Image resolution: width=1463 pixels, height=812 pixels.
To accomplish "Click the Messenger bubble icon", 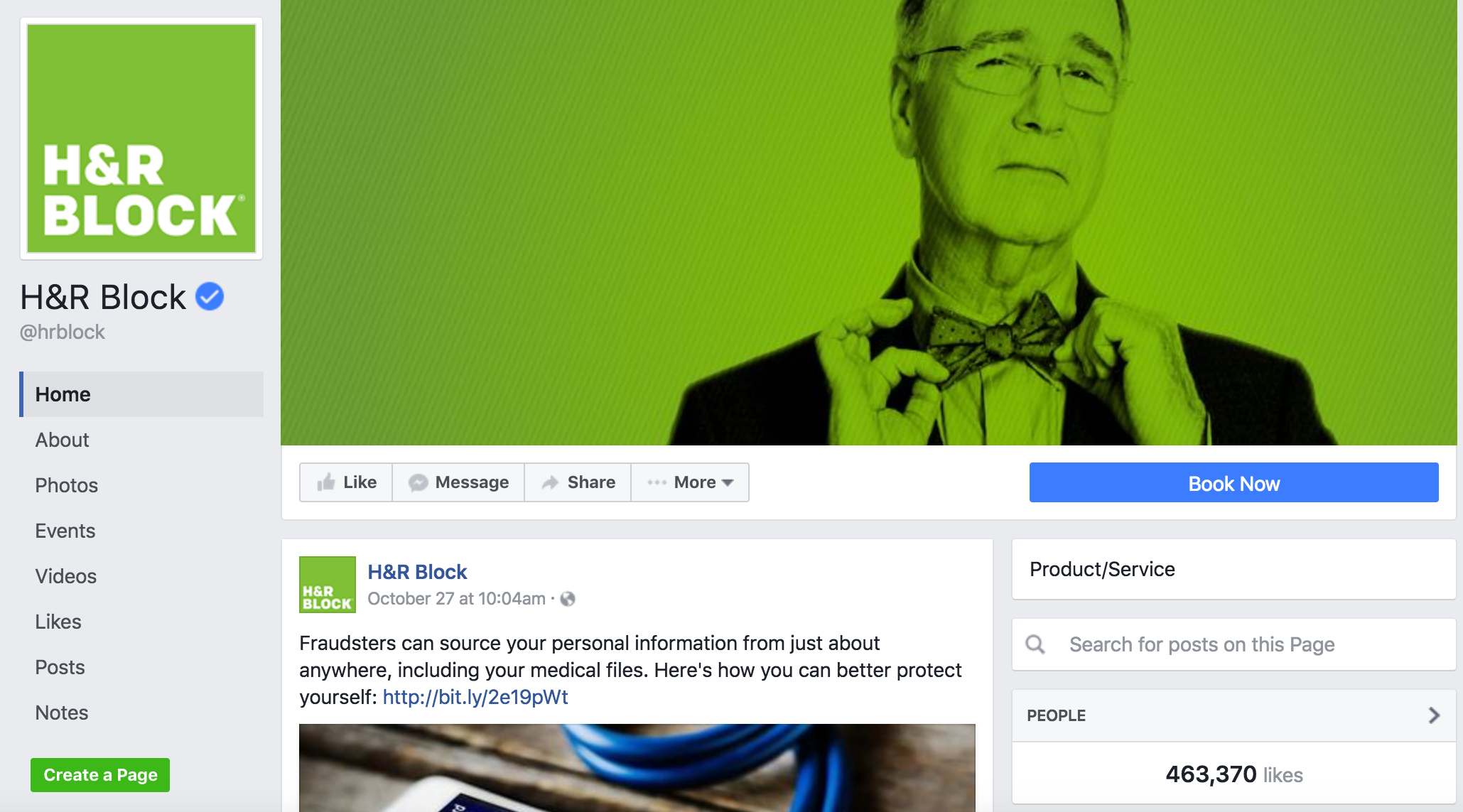I will coord(418,482).
